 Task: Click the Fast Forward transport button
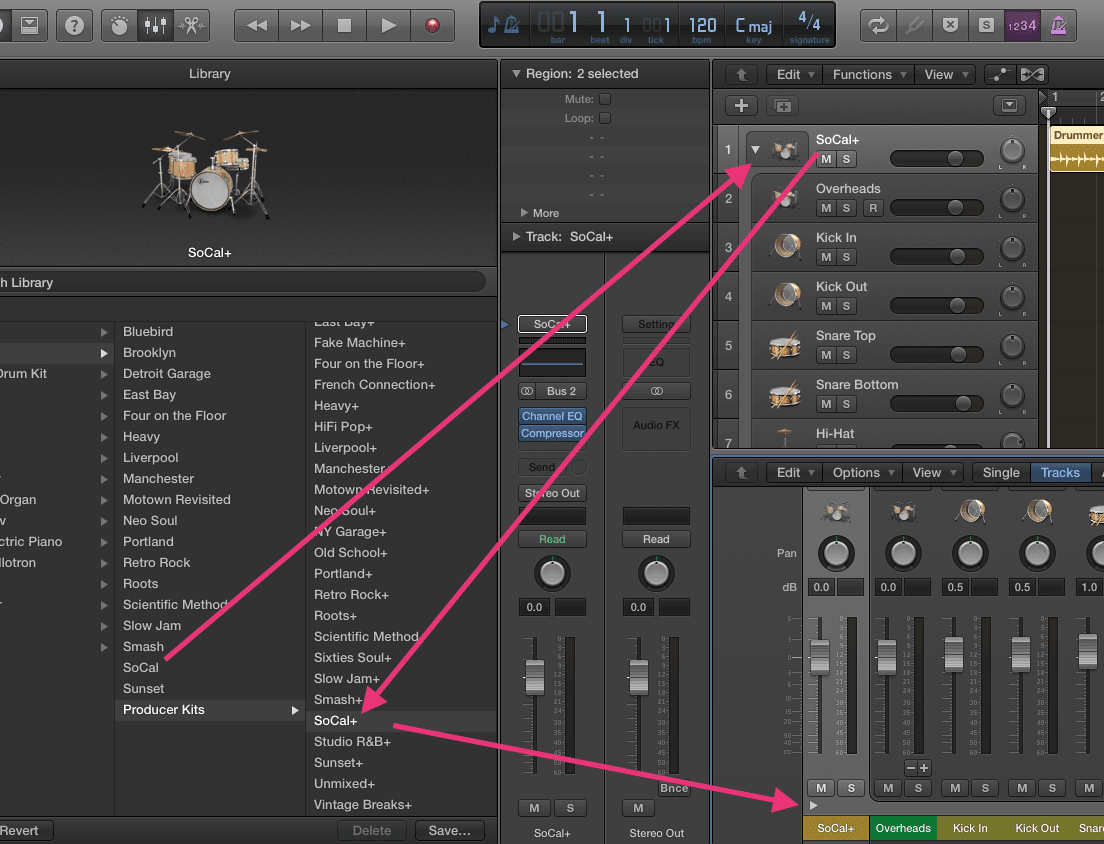[300, 26]
